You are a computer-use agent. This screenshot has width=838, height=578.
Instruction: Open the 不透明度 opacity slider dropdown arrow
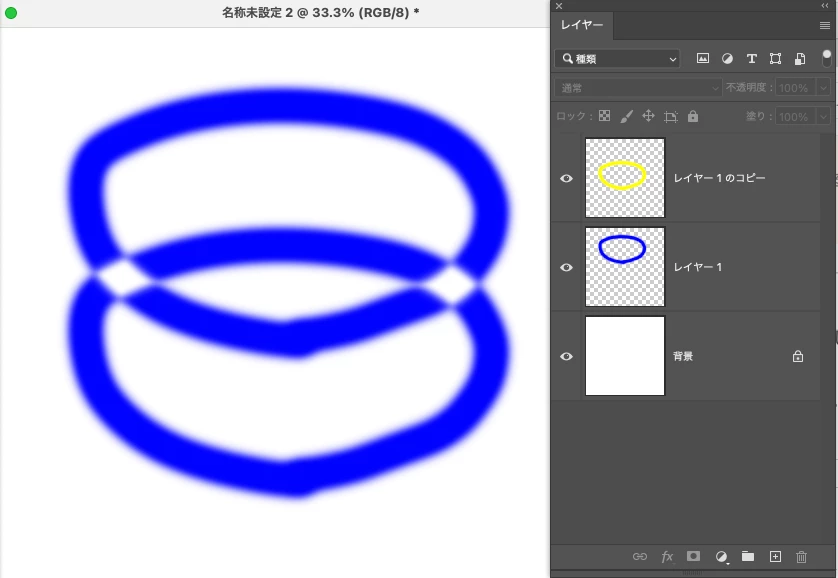coord(824,88)
